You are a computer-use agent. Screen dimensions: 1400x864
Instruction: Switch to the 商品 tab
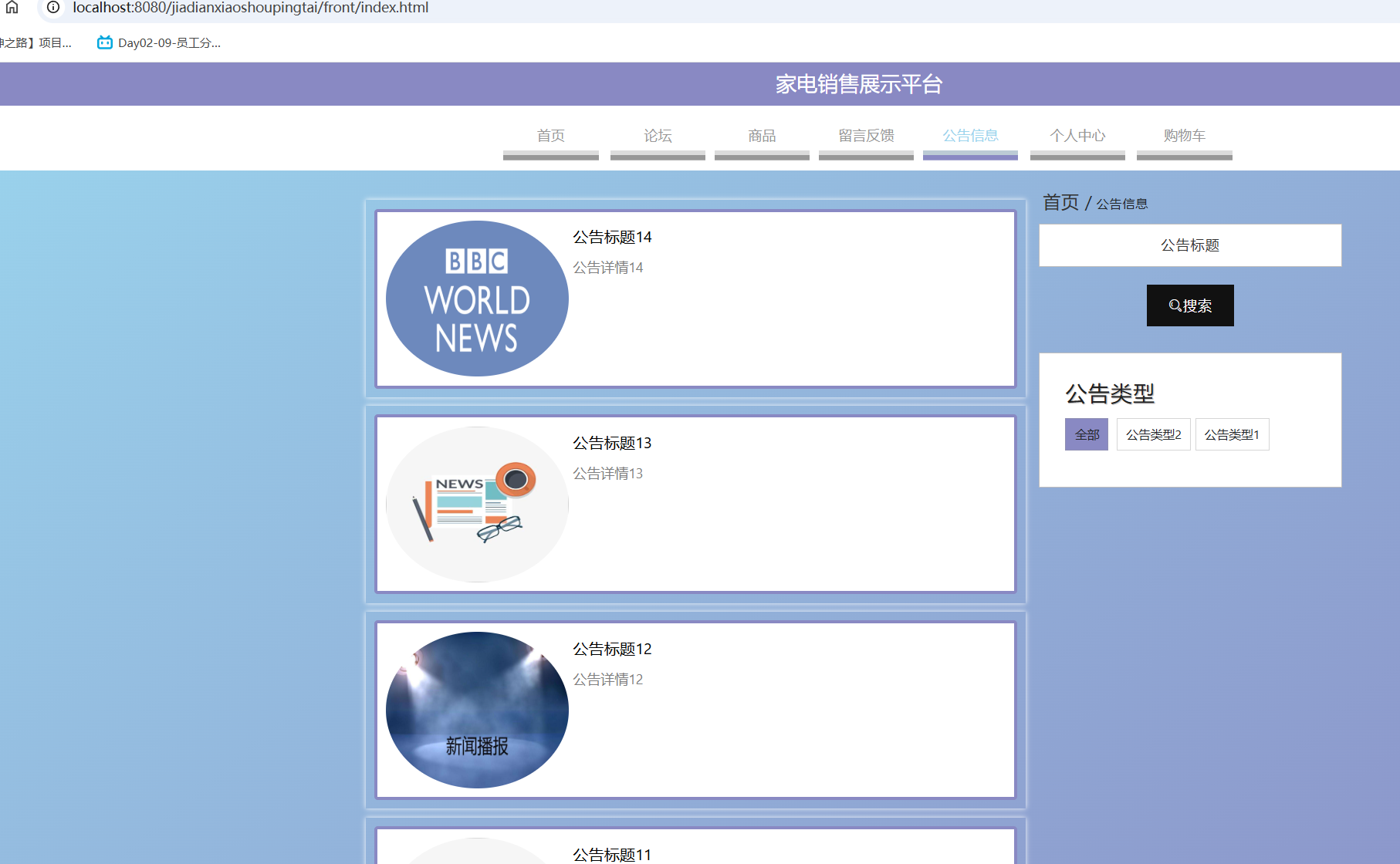point(762,136)
